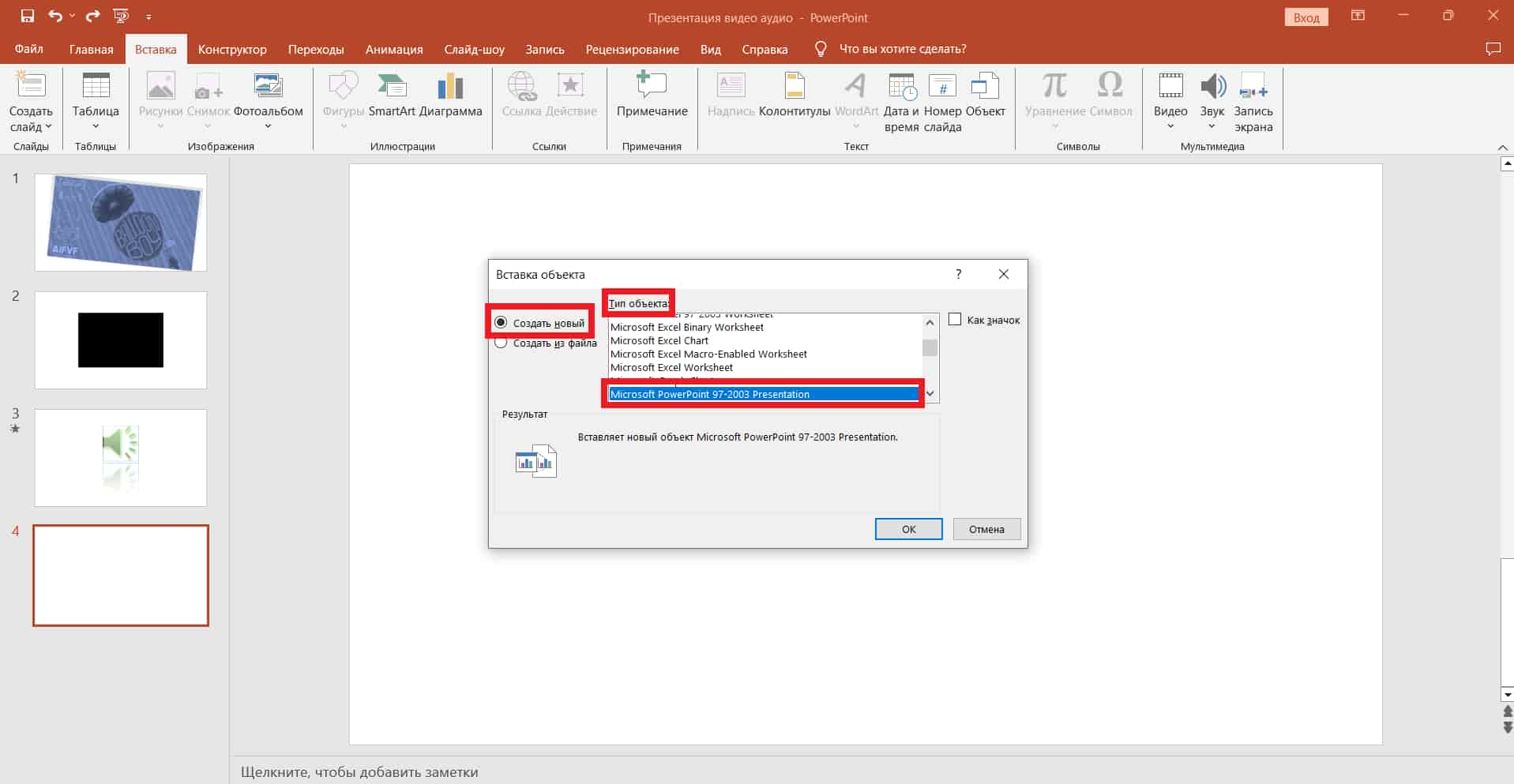Switch to the Переходы tab
The height and width of the screenshot is (784, 1514).
point(316,49)
